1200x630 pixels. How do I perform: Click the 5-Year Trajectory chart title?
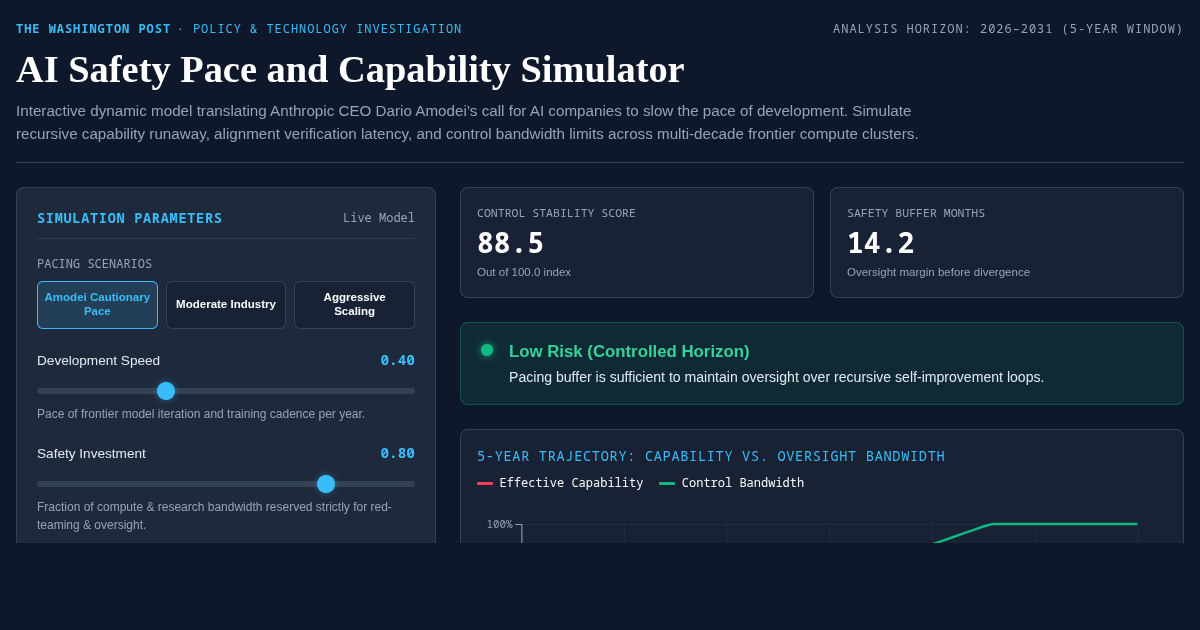coord(711,456)
